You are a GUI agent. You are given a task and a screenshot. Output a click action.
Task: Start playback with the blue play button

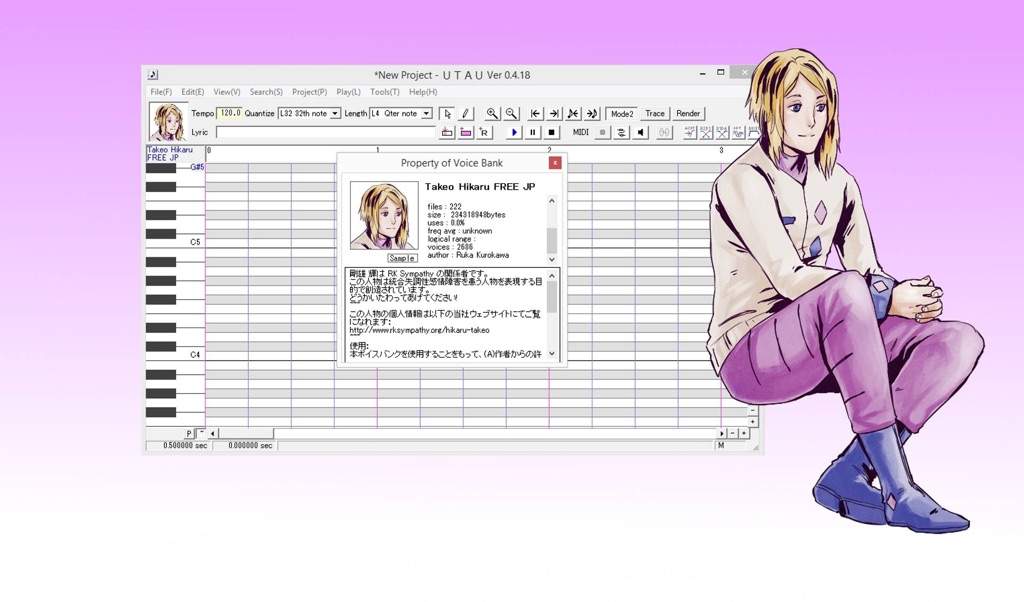[514, 133]
